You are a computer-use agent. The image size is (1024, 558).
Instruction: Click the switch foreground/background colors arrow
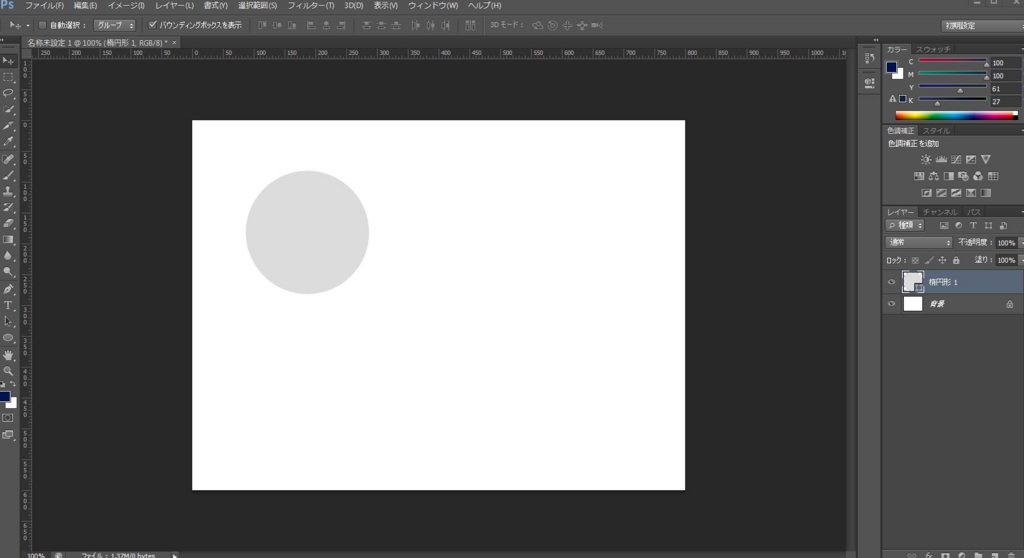(12, 385)
